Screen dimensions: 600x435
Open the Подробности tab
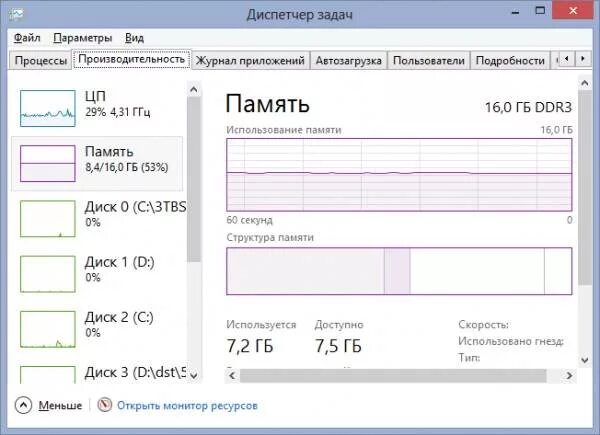[x=510, y=60]
